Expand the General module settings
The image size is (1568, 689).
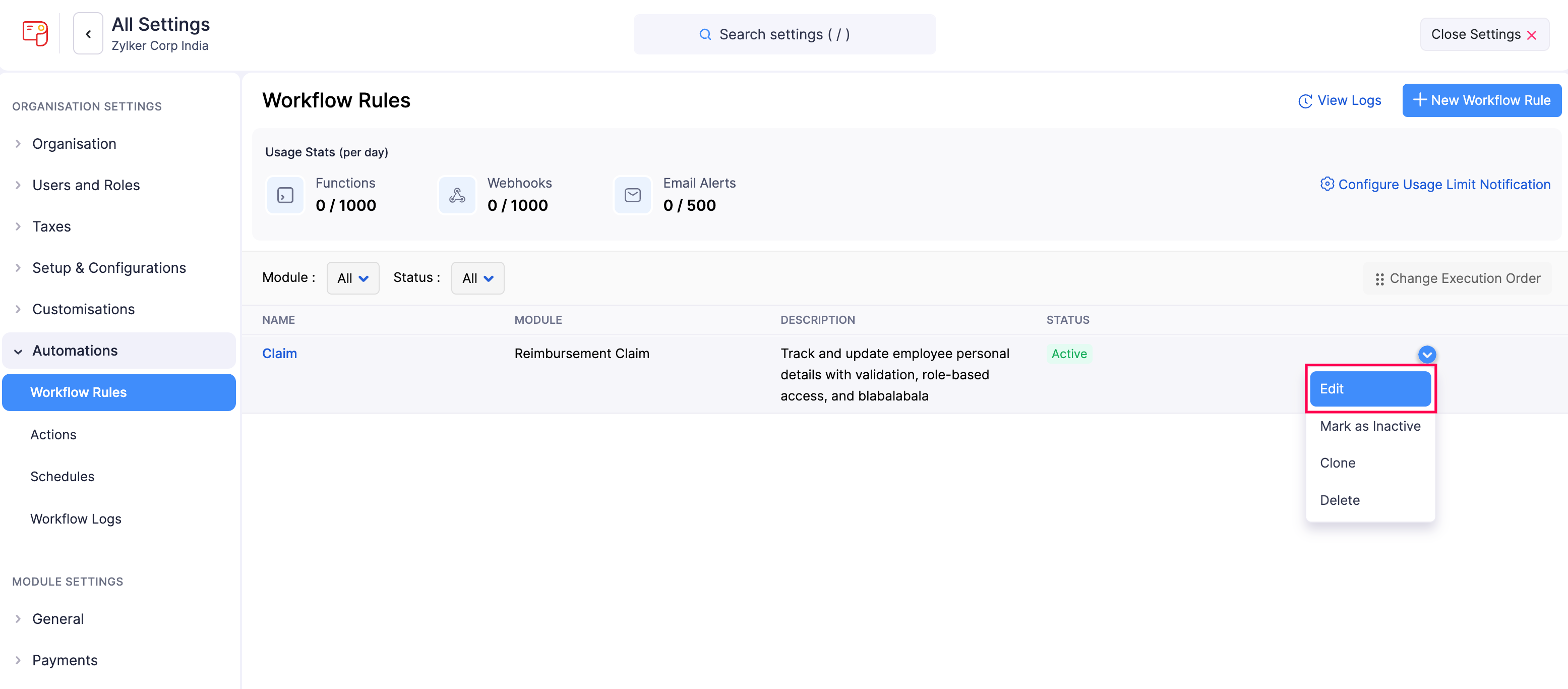point(119,619)
